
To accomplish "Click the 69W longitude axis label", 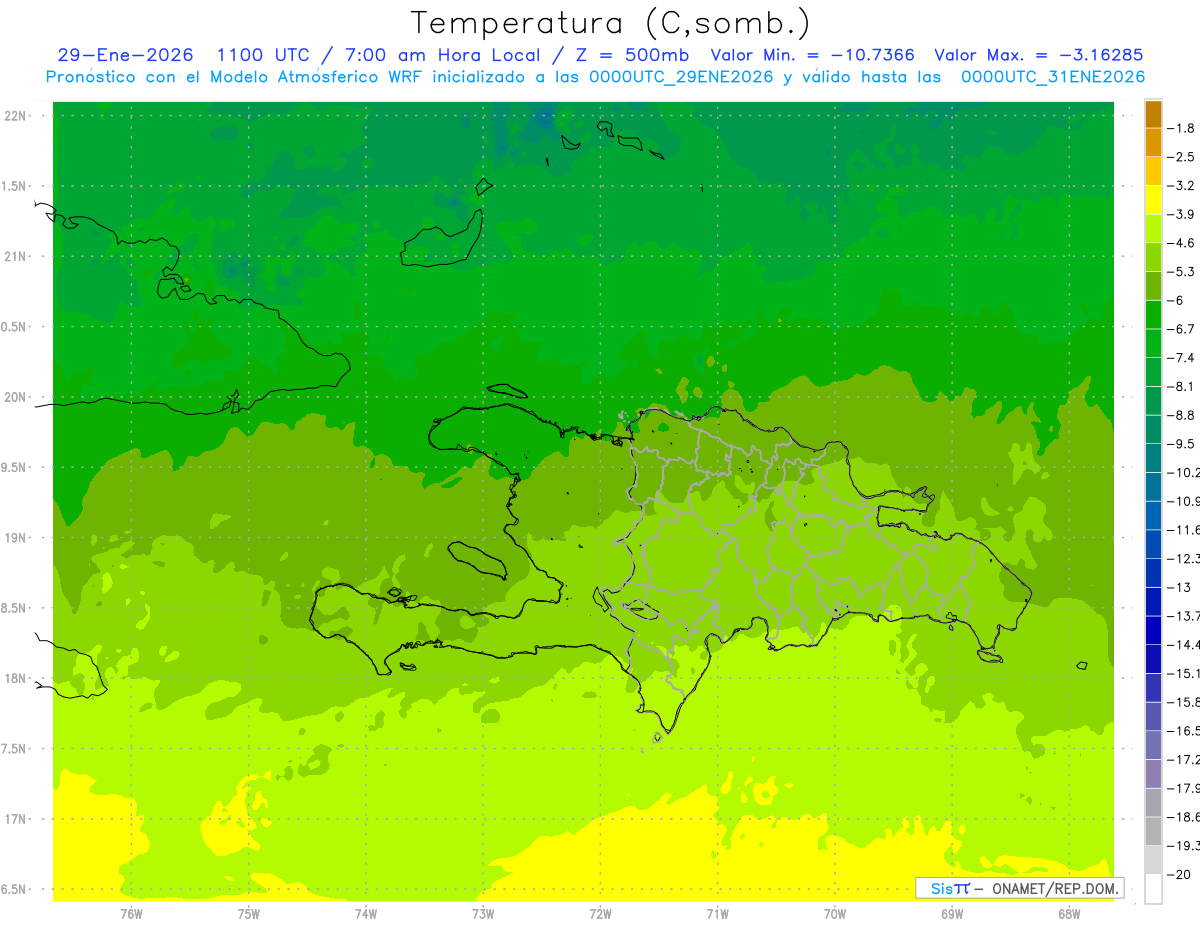I will pos(952,913).
